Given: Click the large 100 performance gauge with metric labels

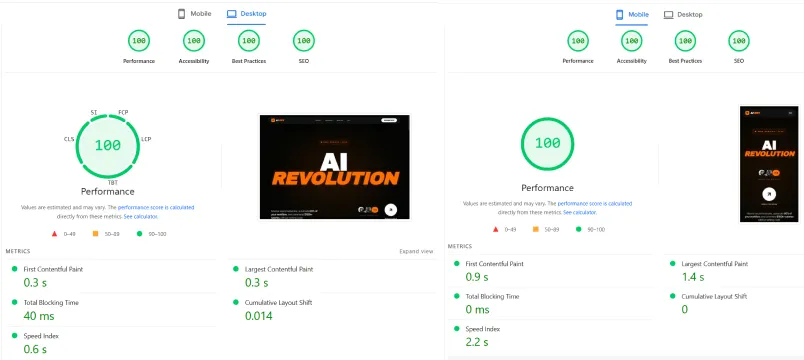Looking at the screenshot, I should tap(108, 145).
